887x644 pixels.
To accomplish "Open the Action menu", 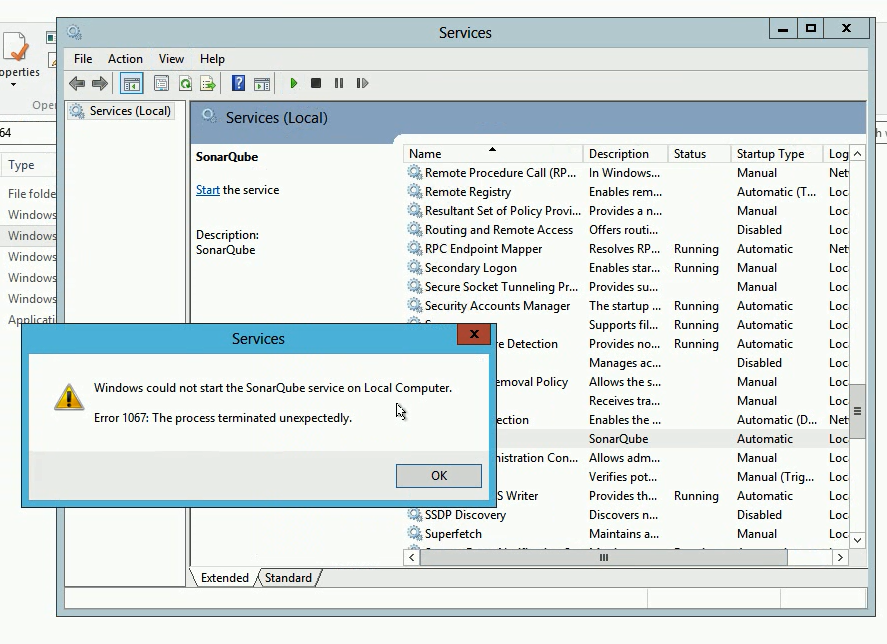I will (125, 59).
